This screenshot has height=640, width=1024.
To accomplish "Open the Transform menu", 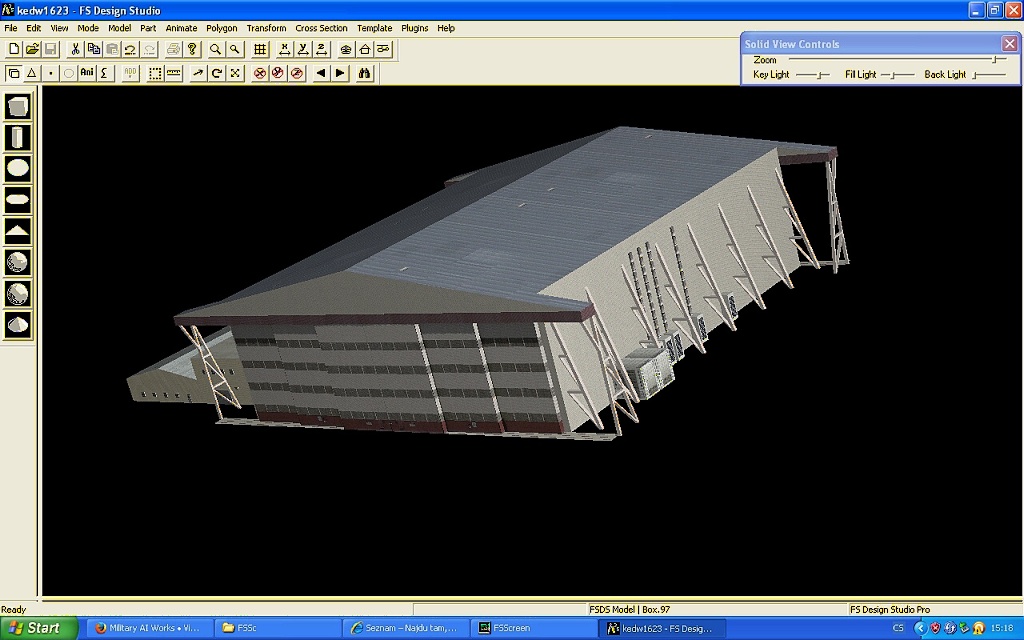I will click(x=266, y=28).
